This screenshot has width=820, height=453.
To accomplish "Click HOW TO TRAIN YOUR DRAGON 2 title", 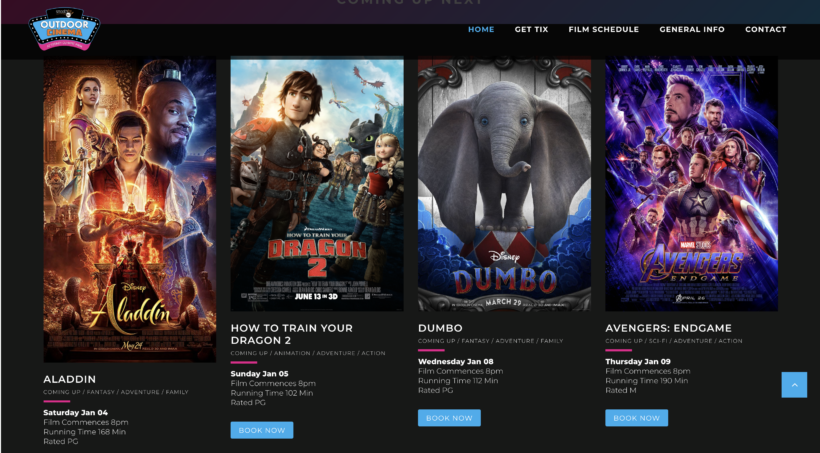I will pos(292,334).
